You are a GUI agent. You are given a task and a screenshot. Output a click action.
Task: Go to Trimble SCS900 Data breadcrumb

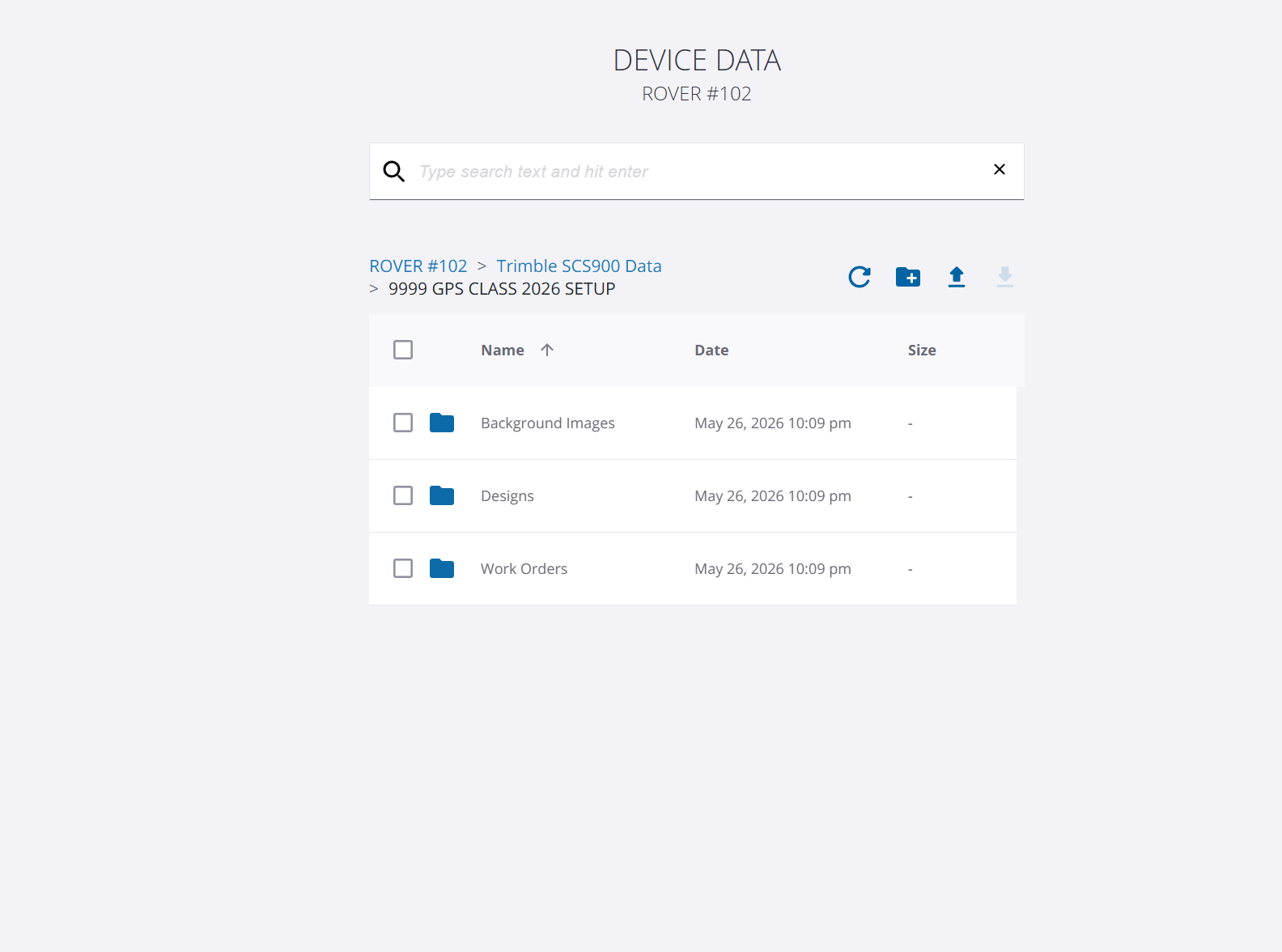[579, 266]
